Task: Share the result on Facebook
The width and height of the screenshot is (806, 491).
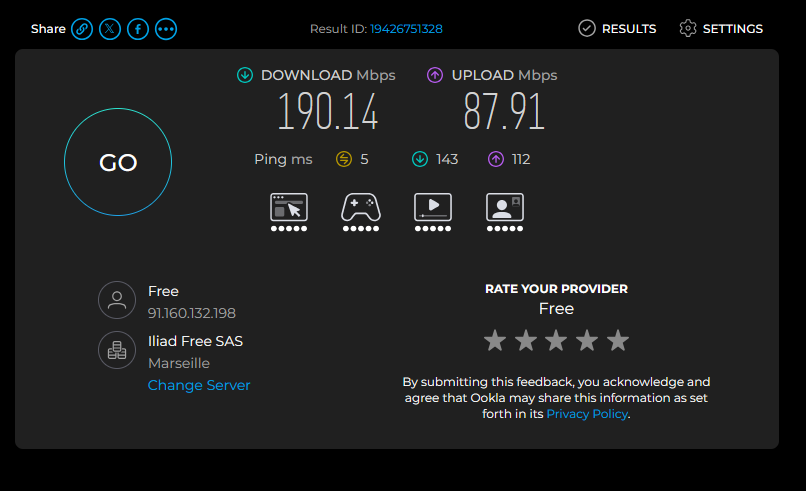Action: (x=138, y=29)
